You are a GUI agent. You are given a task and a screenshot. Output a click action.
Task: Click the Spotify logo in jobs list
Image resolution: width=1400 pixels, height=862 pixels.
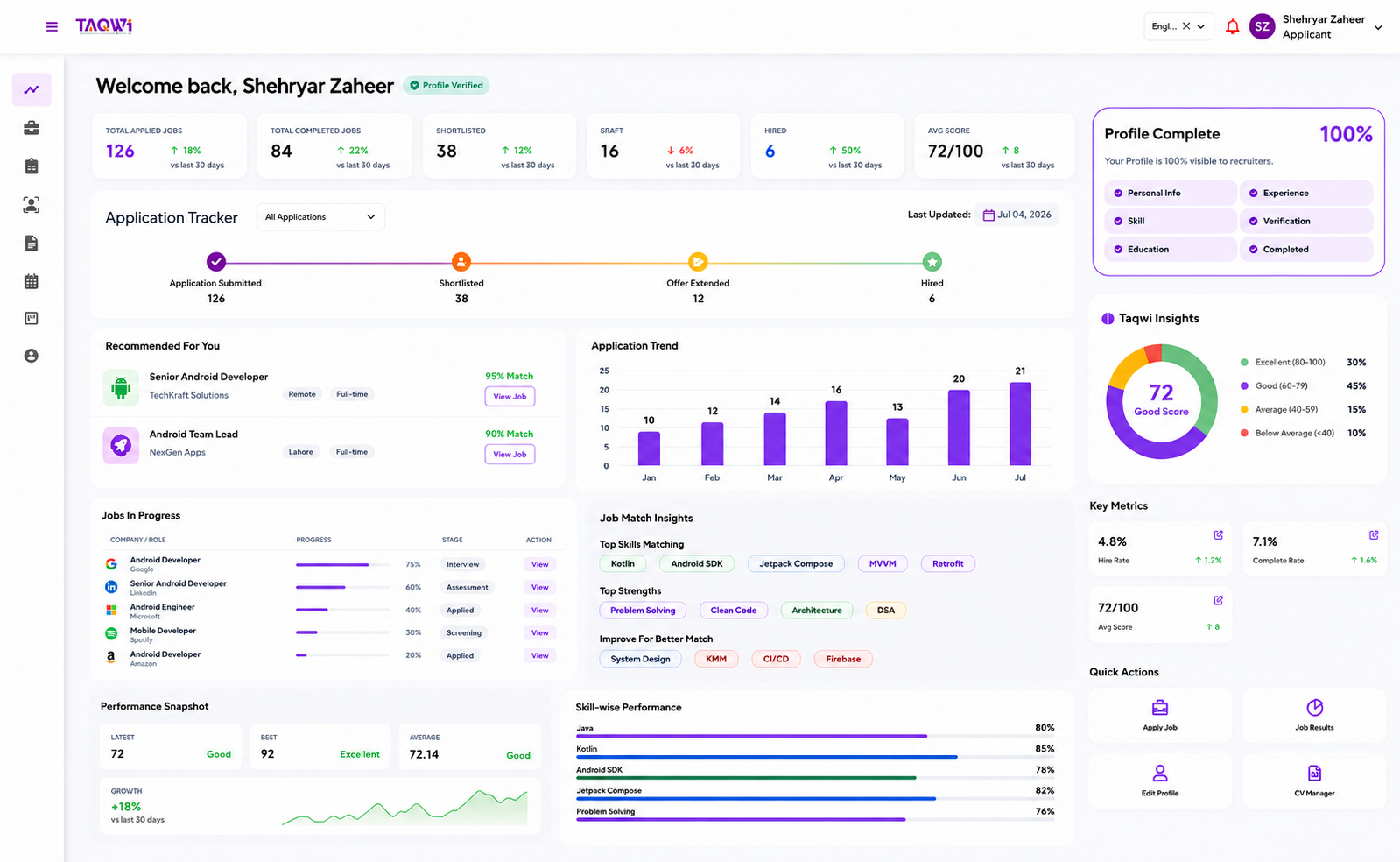click(x=111, y=633)
